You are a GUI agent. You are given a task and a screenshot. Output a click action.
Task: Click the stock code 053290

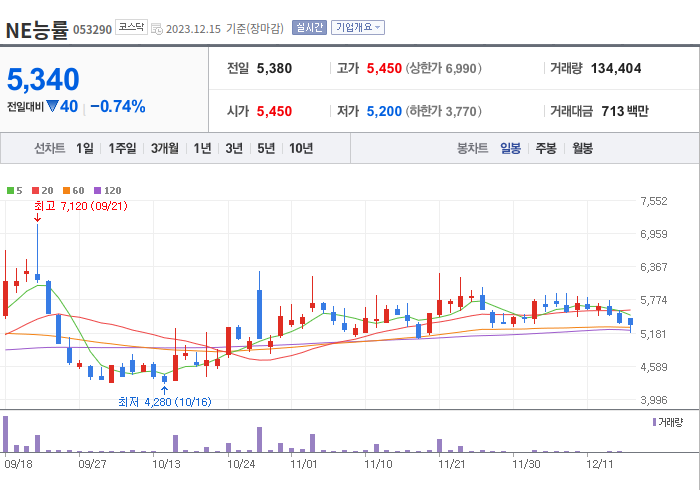[x=92, y=30]
